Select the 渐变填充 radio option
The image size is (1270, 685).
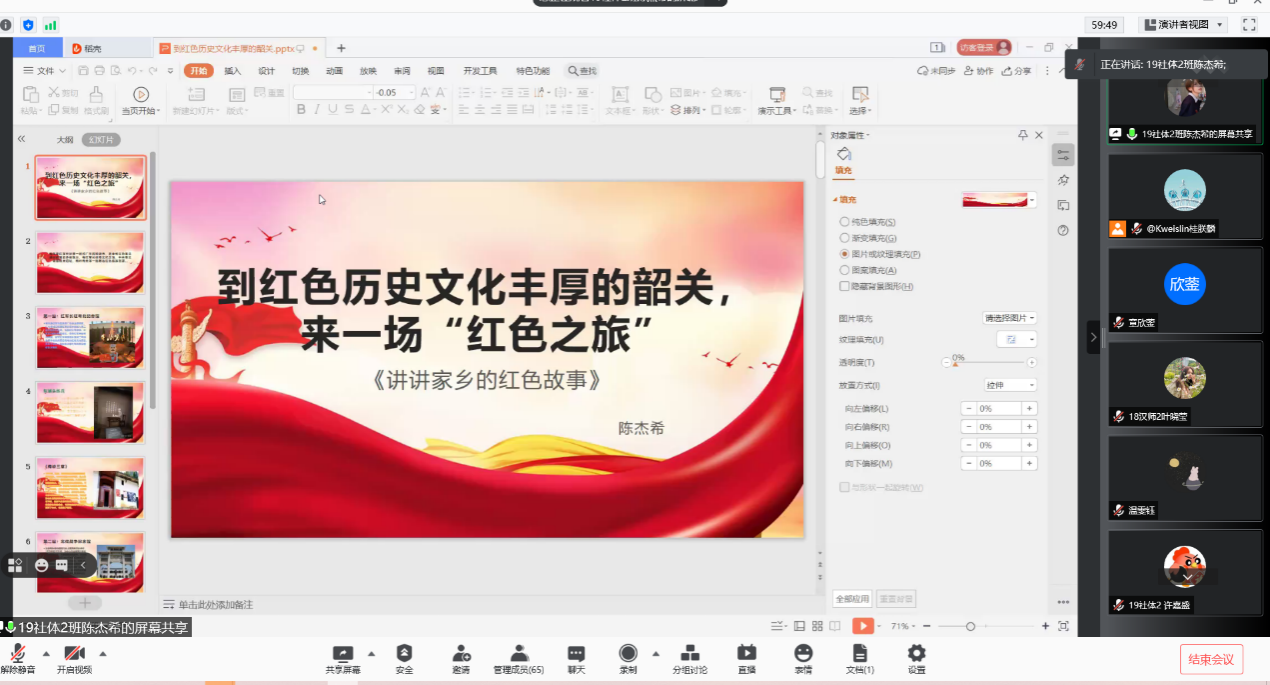[845, 238]
